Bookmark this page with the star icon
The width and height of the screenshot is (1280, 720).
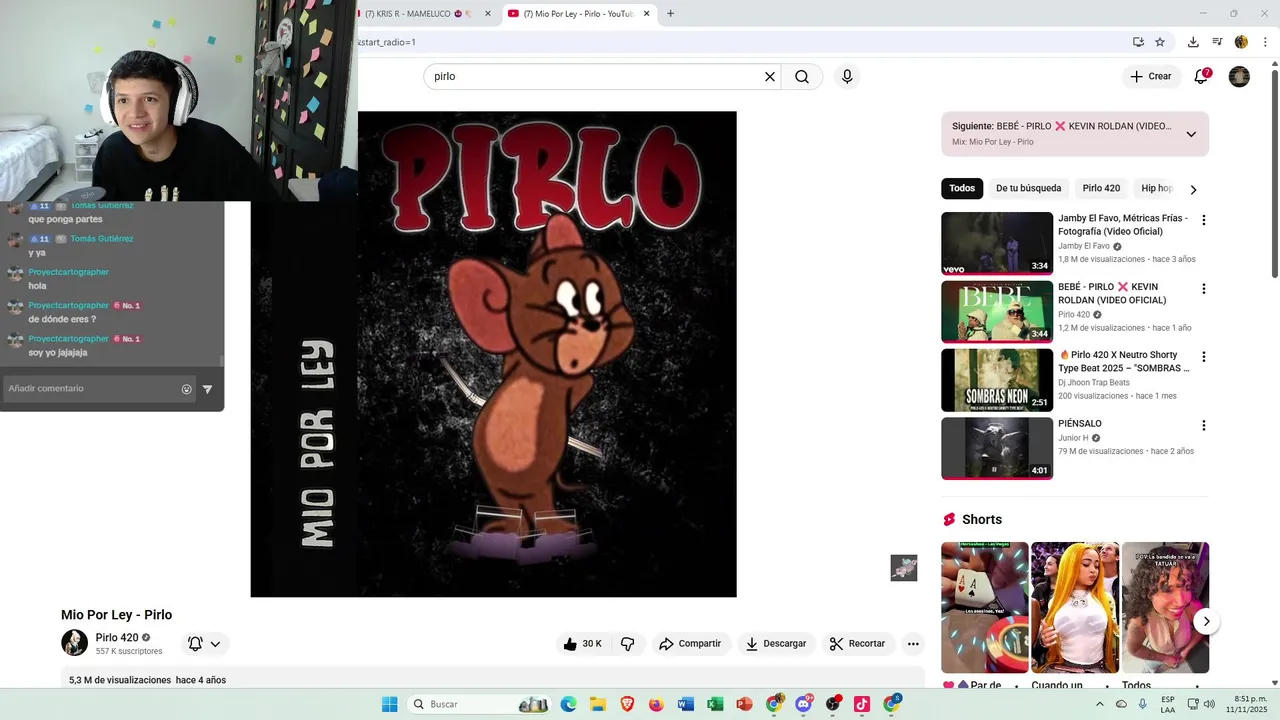[1160, 42]
